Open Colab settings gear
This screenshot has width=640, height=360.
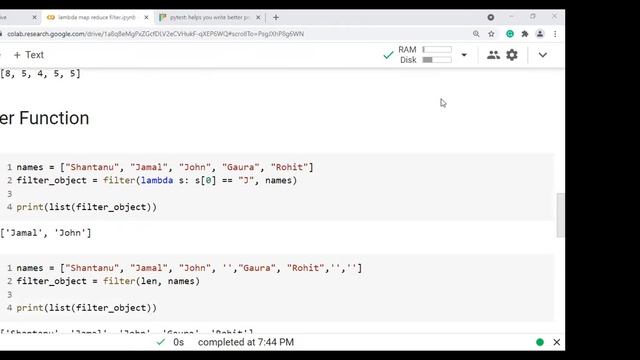pos(512,55)
